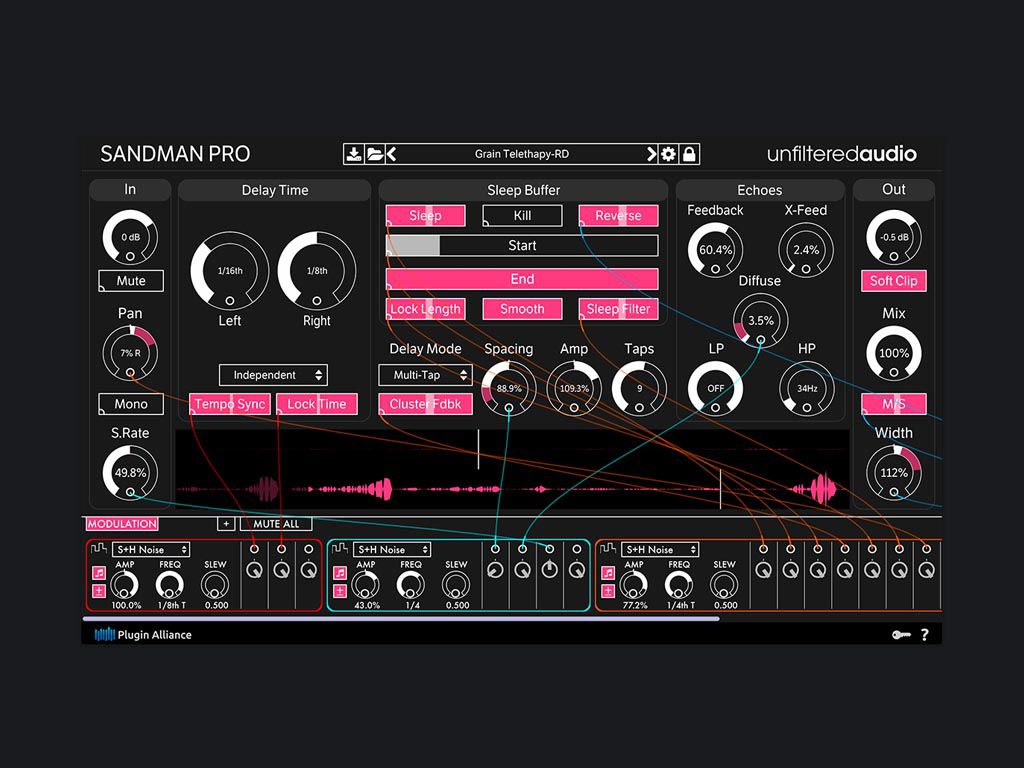Toggle the plus-minus bipolar icon on the cyan modulator
1024x768 pixels.
[340, 591]
